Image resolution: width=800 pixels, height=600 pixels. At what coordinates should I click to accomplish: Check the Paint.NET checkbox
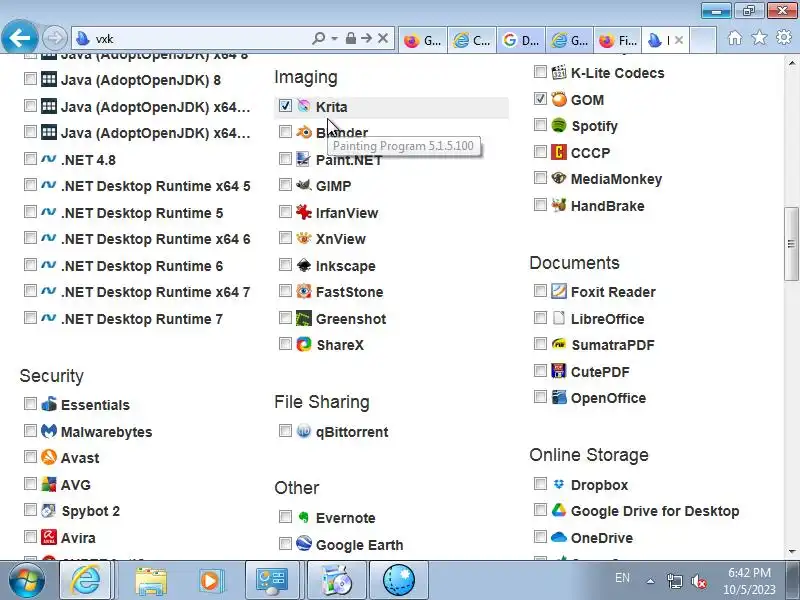pyautogui.click(x=285, y=159)
